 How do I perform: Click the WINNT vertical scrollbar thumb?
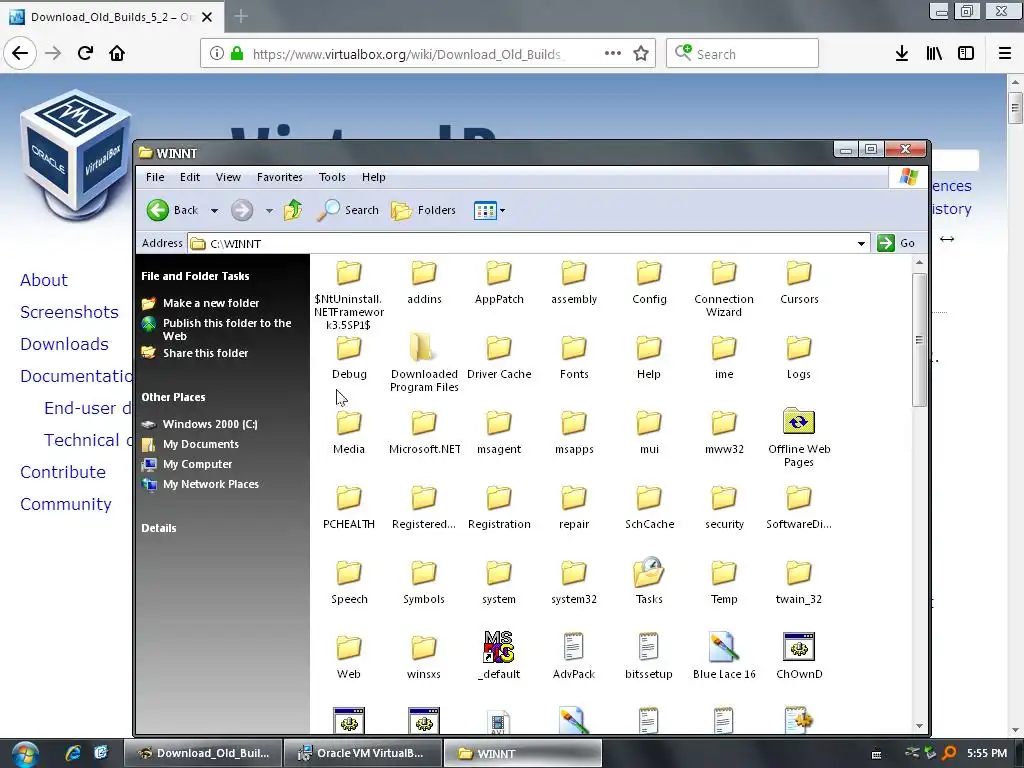pyautogui.click(x=919, y=340)
